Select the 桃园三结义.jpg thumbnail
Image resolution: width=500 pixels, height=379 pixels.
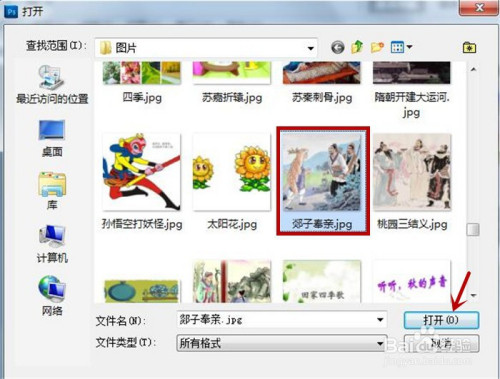(412, 172)
